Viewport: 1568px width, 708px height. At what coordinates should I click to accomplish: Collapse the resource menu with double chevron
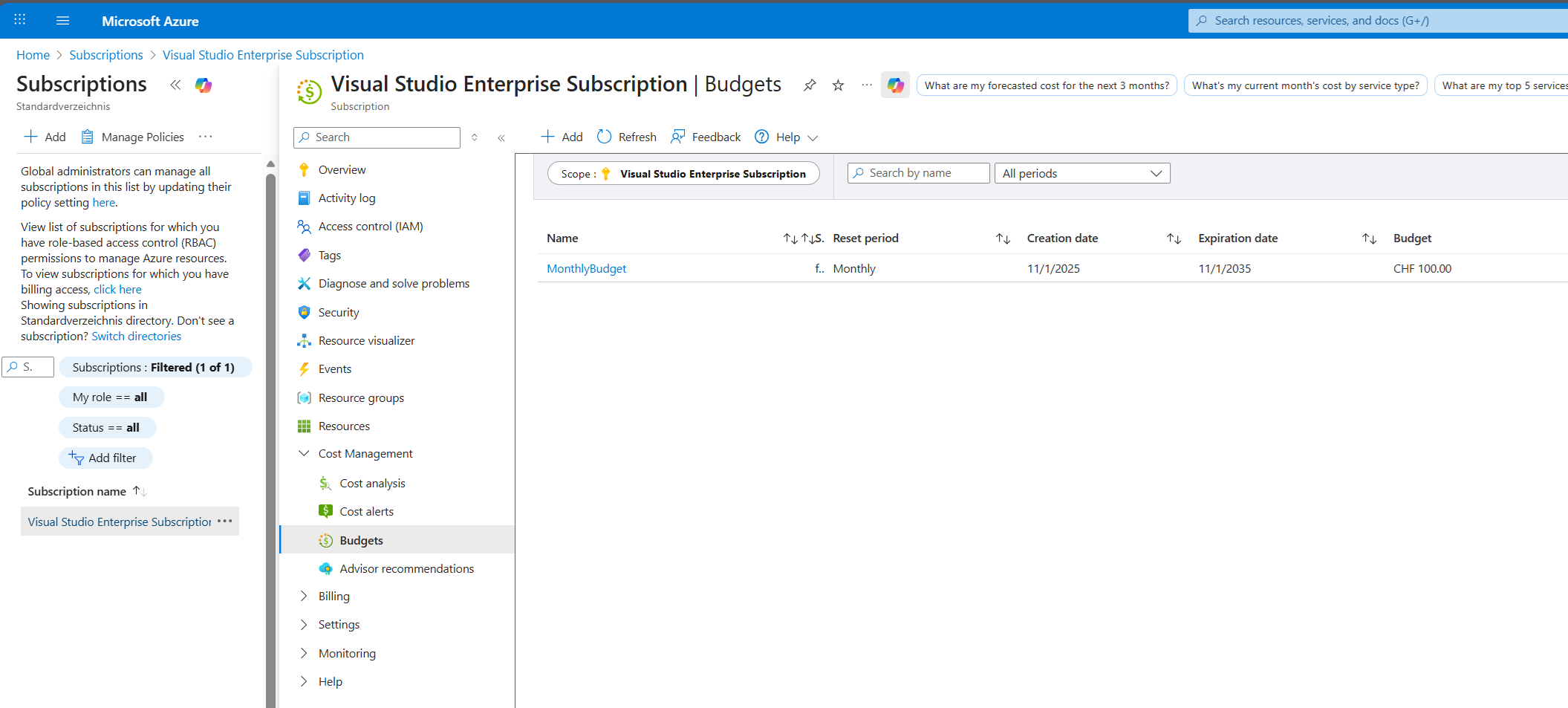coord(501,137)
